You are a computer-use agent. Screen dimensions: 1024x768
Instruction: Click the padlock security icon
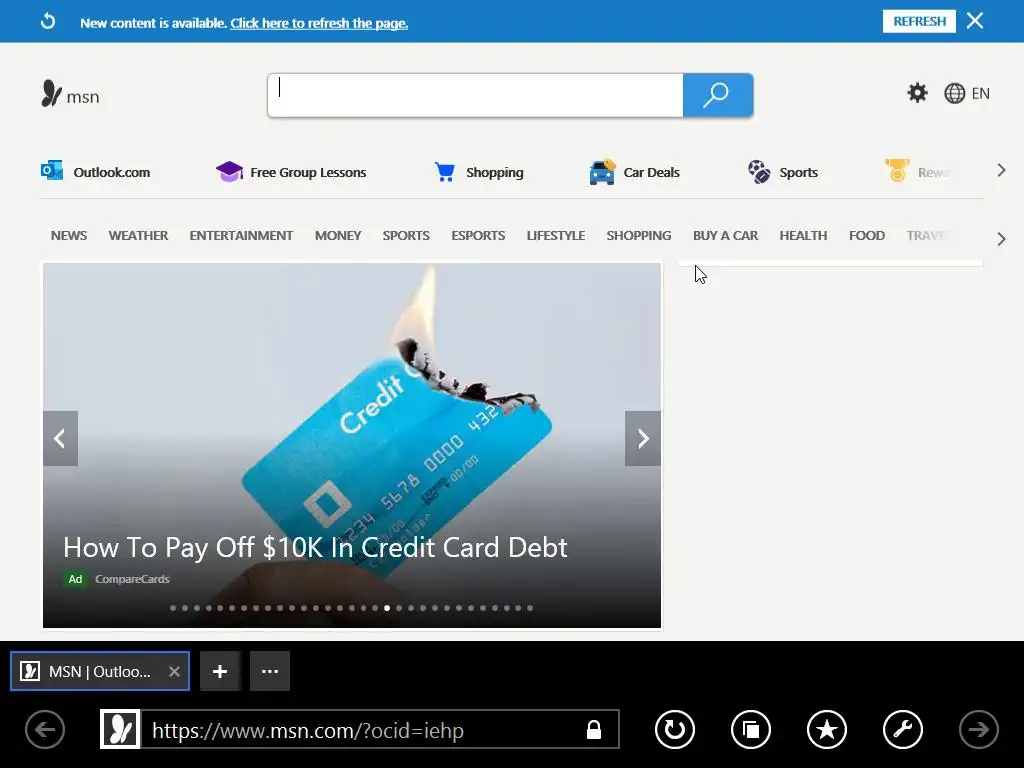pos(594,729)
